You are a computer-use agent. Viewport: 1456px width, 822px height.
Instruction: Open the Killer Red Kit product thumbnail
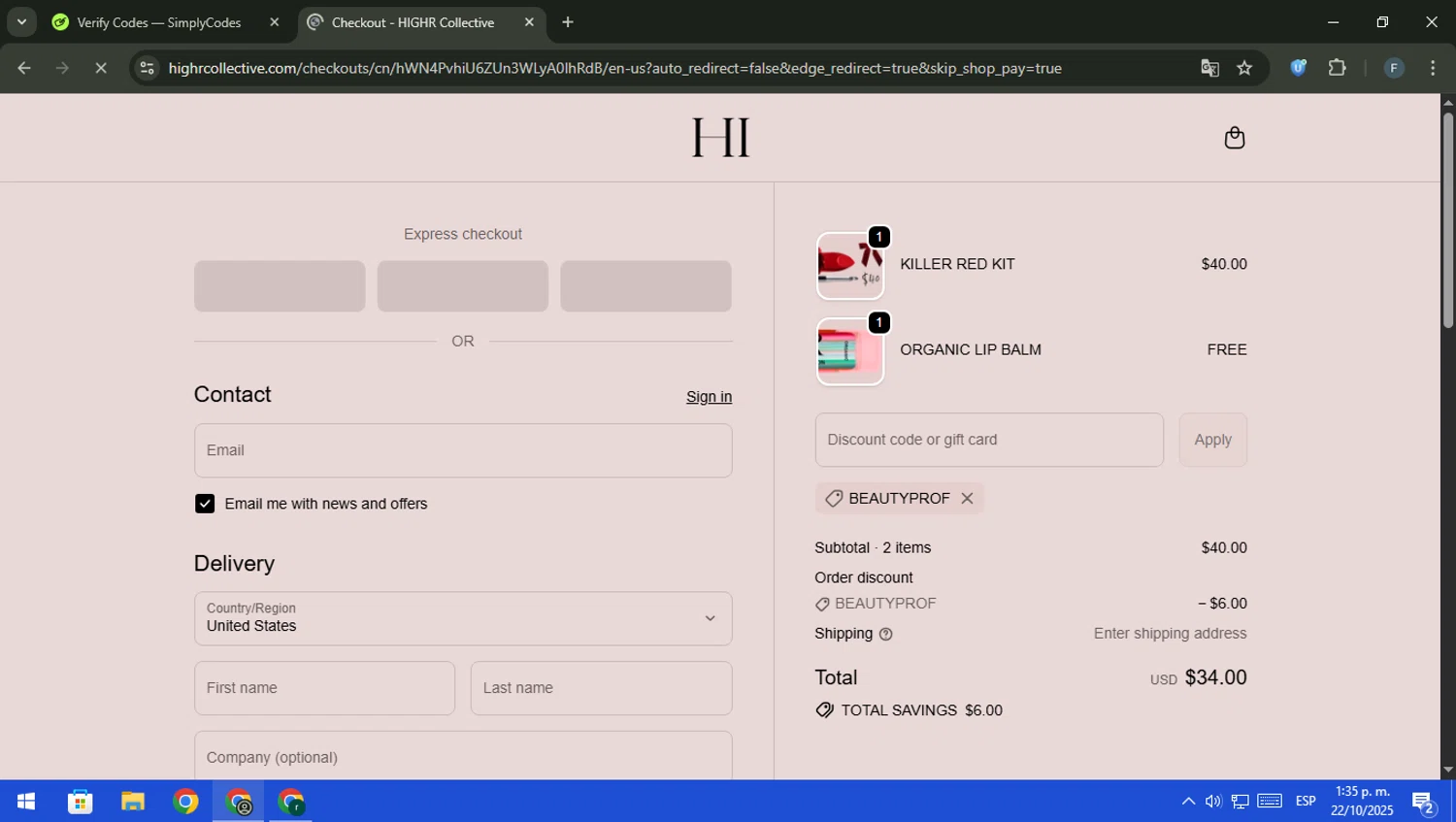(x=850, y=266)
